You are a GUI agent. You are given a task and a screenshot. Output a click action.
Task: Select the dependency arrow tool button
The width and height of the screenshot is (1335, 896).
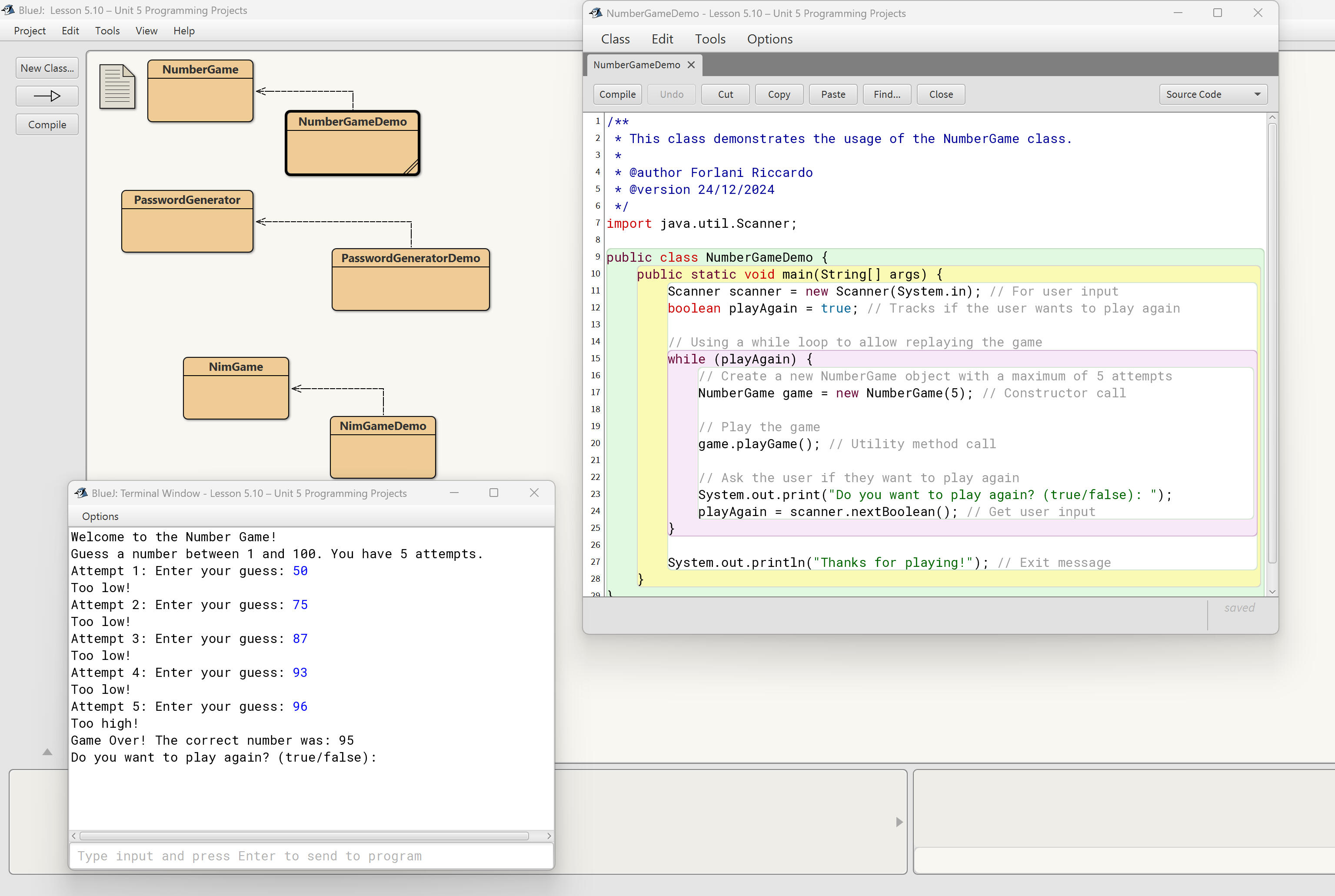coord(47,96)
